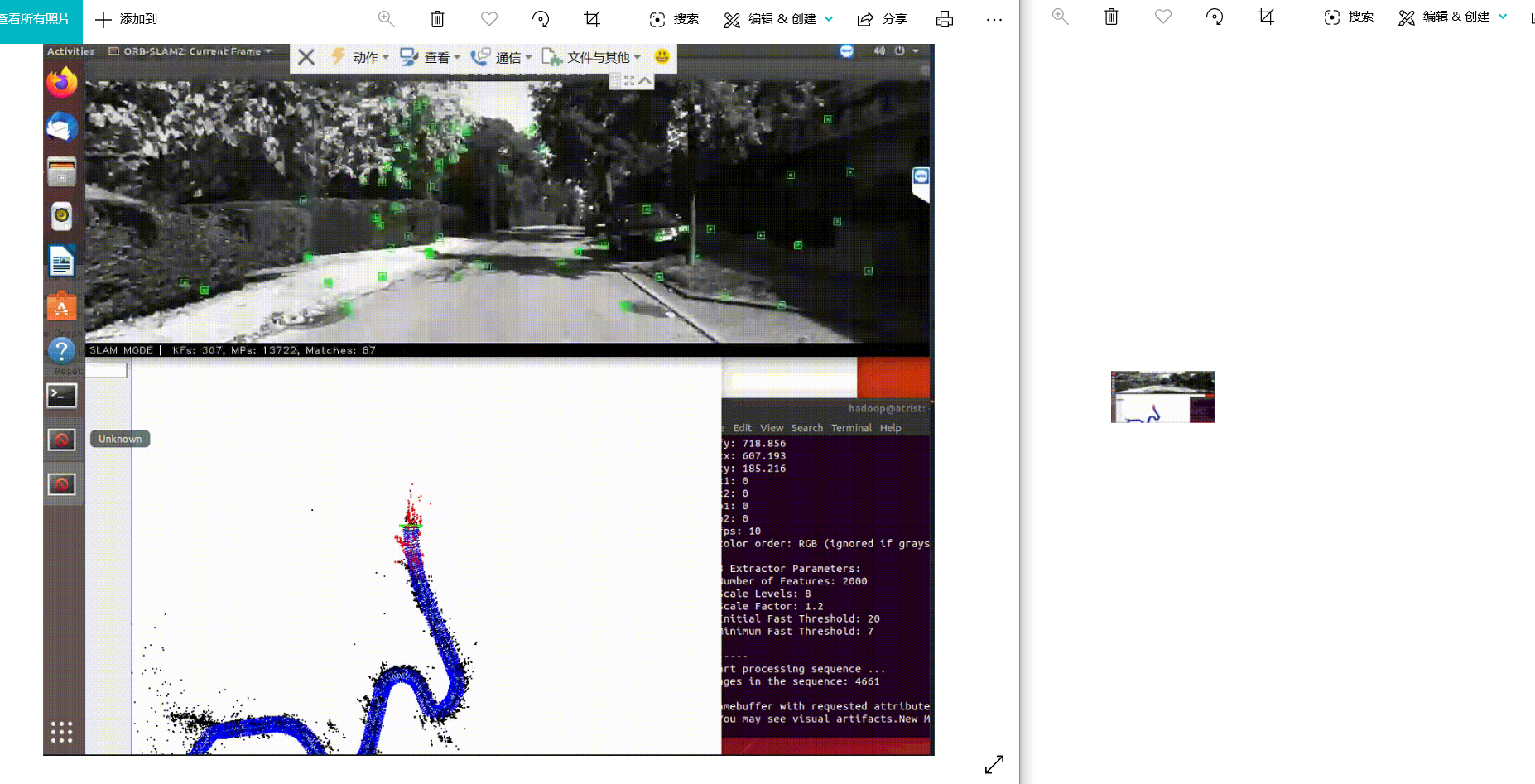This screenshot has height=784, width=1535.
Task: Click Activities in the Ubuntu top bar
Action: (70, 51)
